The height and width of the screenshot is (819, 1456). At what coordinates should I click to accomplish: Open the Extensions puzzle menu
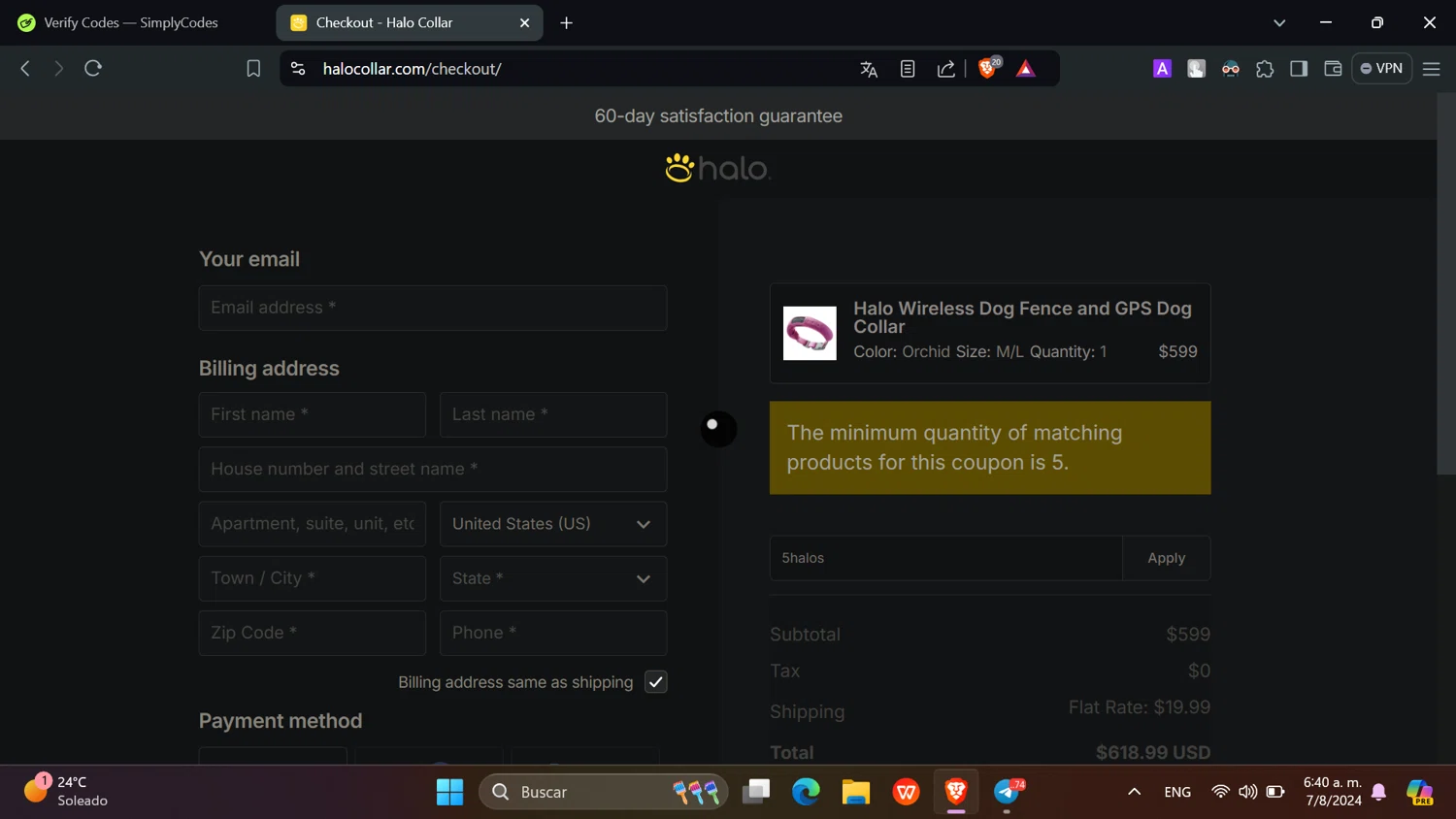click(1265, 69)
